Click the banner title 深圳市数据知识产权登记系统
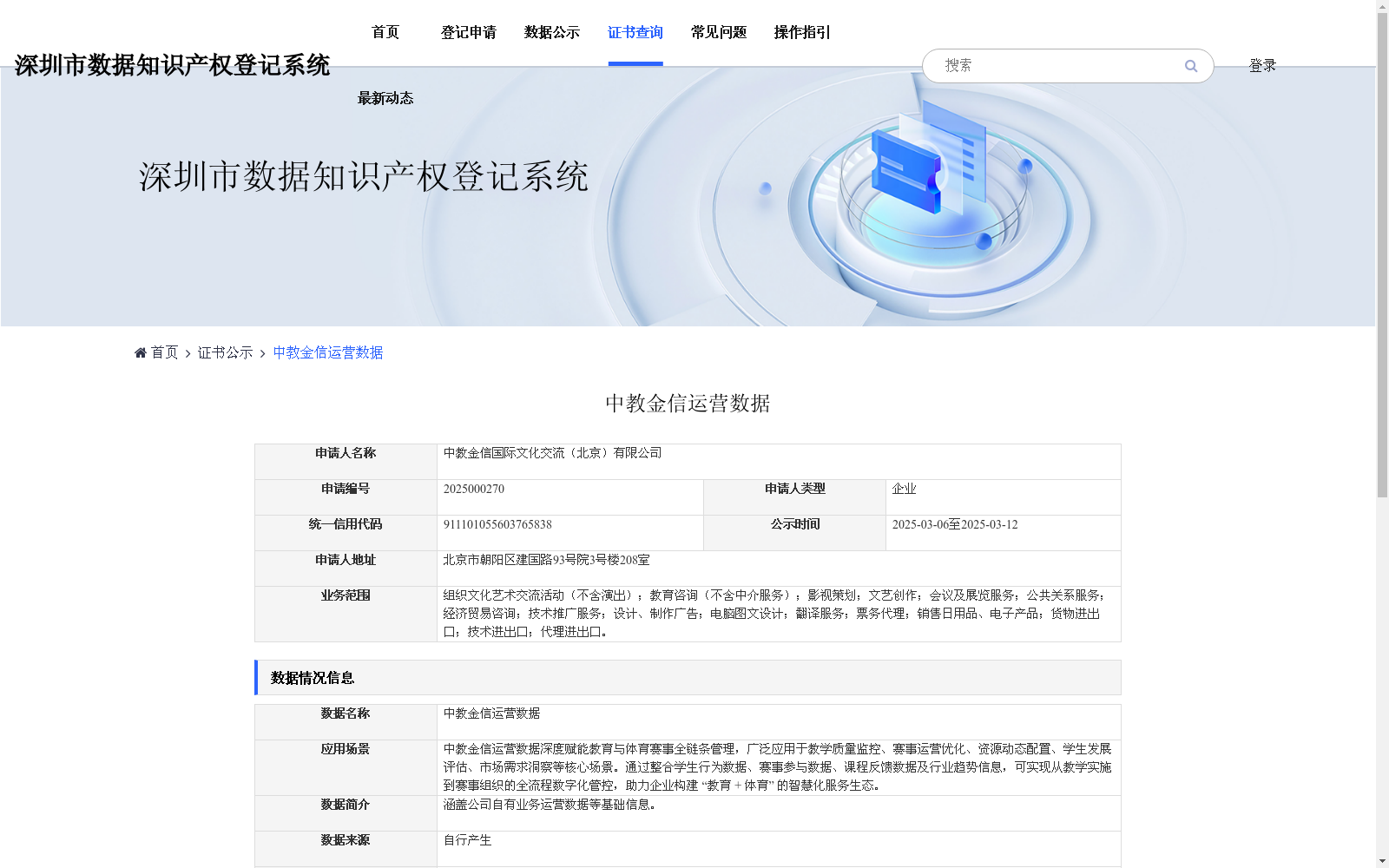This screenshot has width=1389, height=868. (x=364, y=176)
